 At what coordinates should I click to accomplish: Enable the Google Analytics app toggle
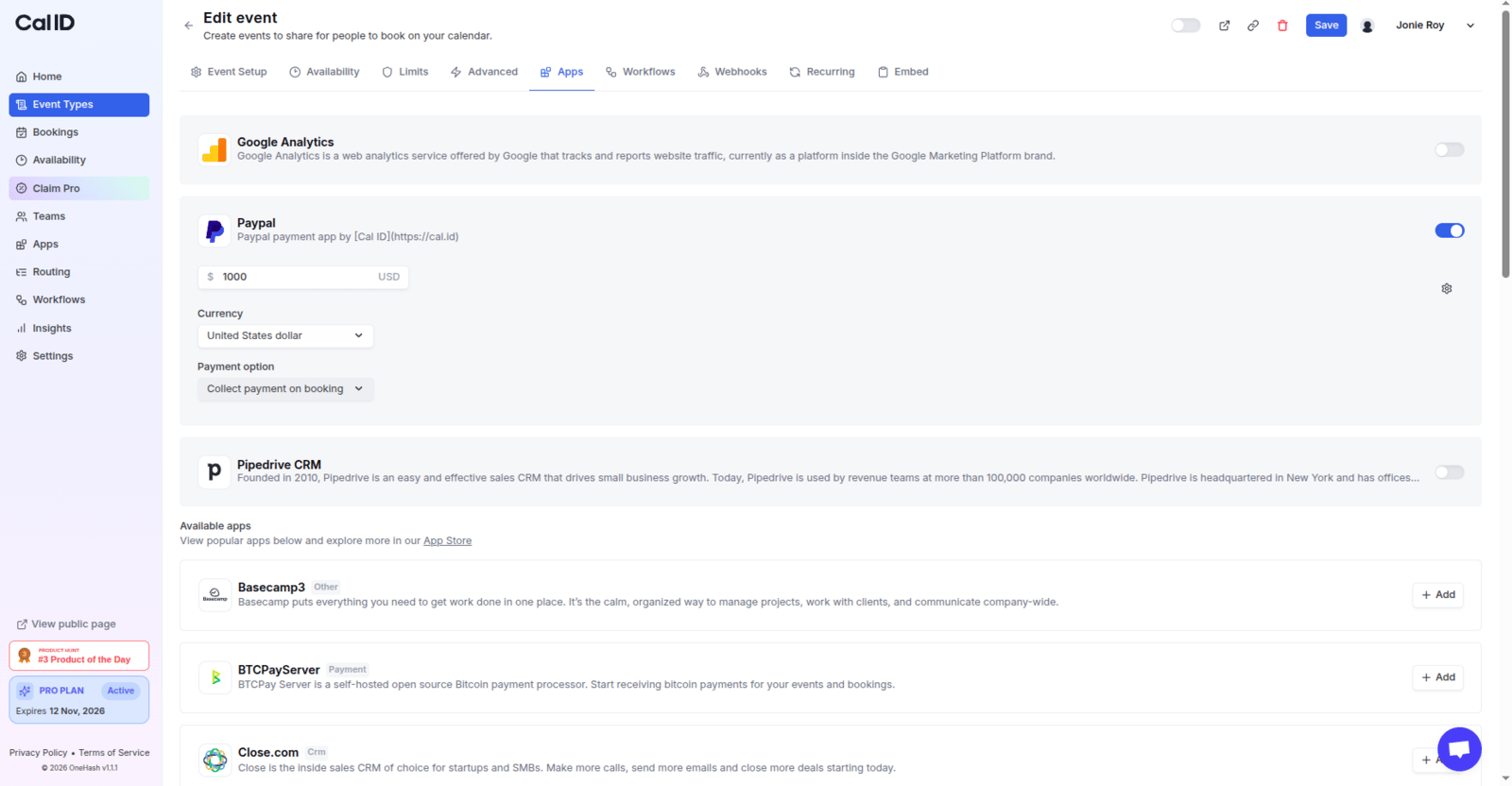tap(1450, 149)
